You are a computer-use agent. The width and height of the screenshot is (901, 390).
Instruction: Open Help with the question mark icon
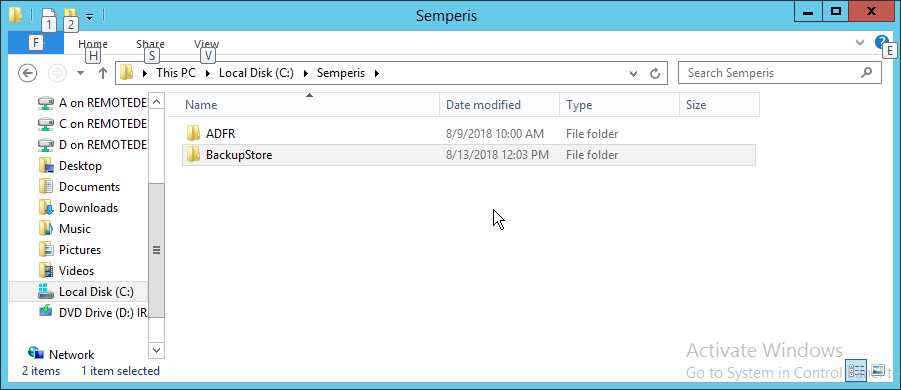[x=881, y=42]
